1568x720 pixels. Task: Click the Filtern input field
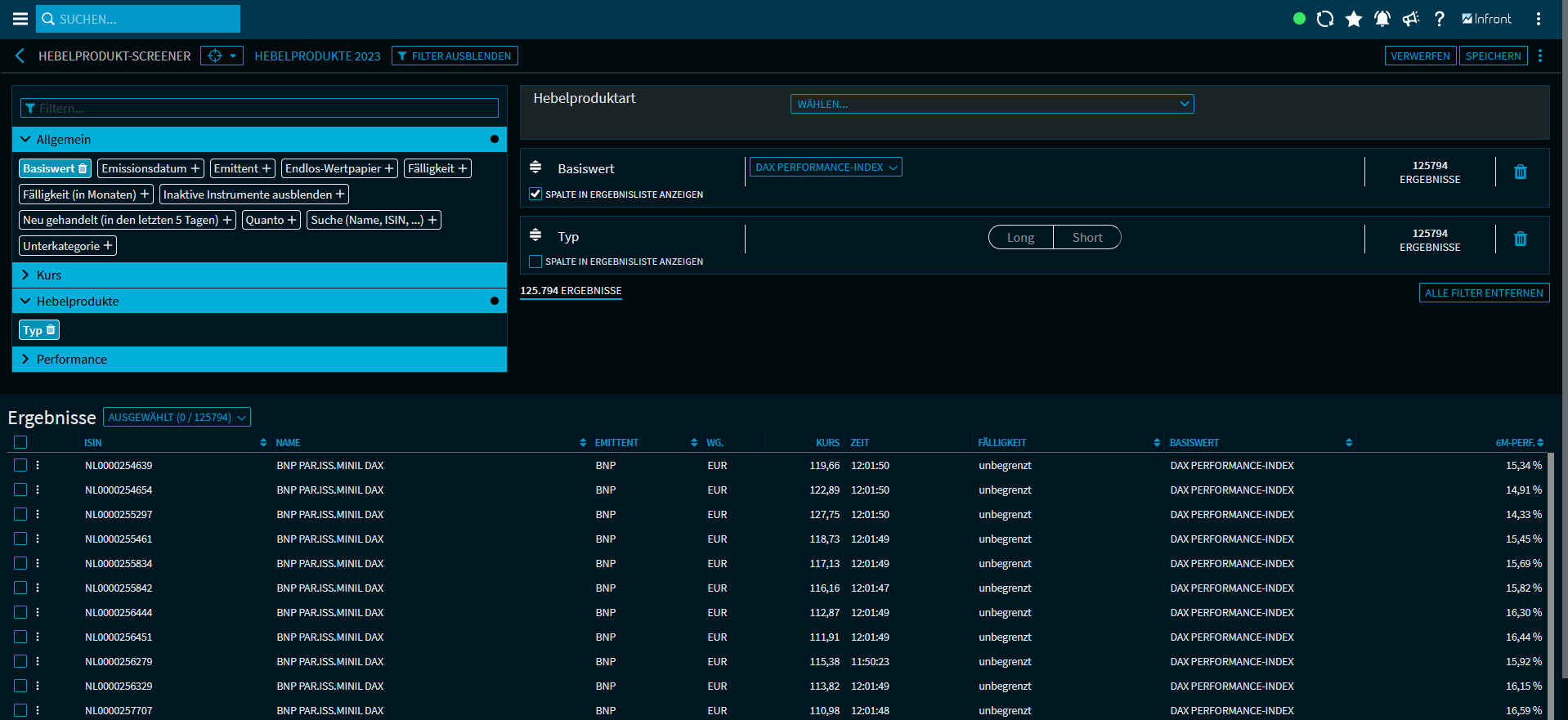click(259, 108)
